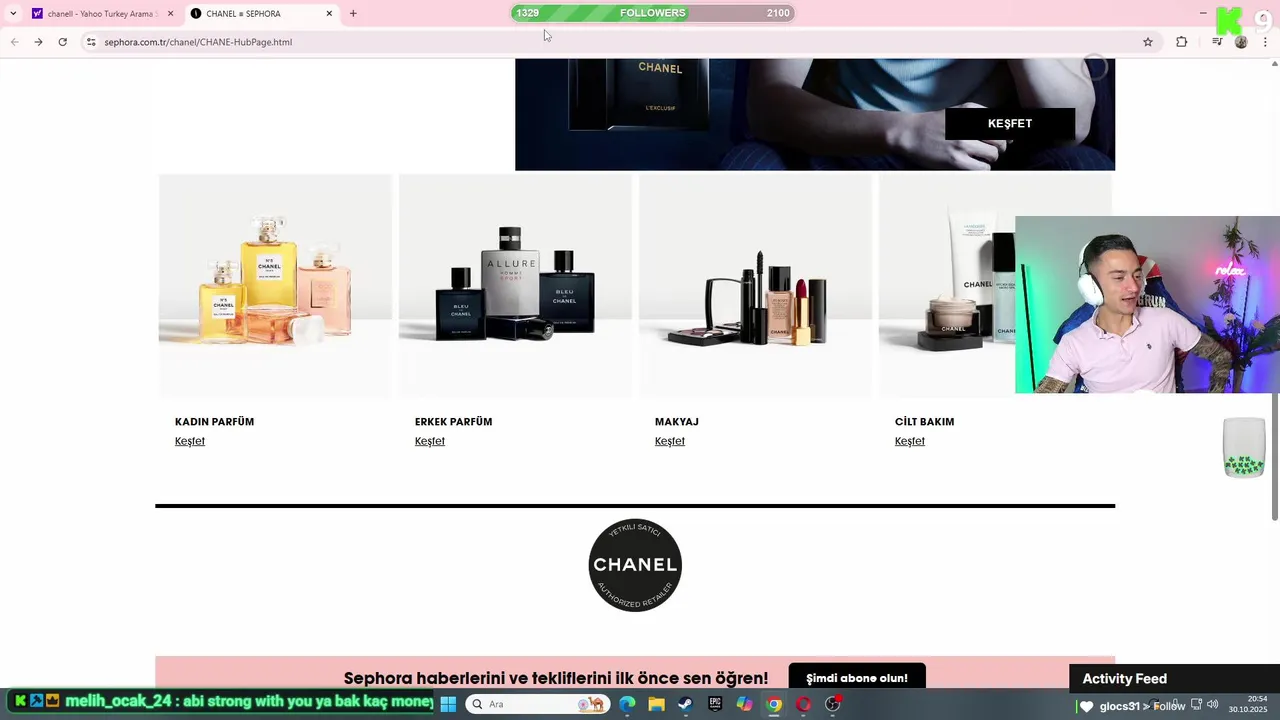Open the Erkek Parfüm product image
The image size is (1280, 720).
coord(515,286)
